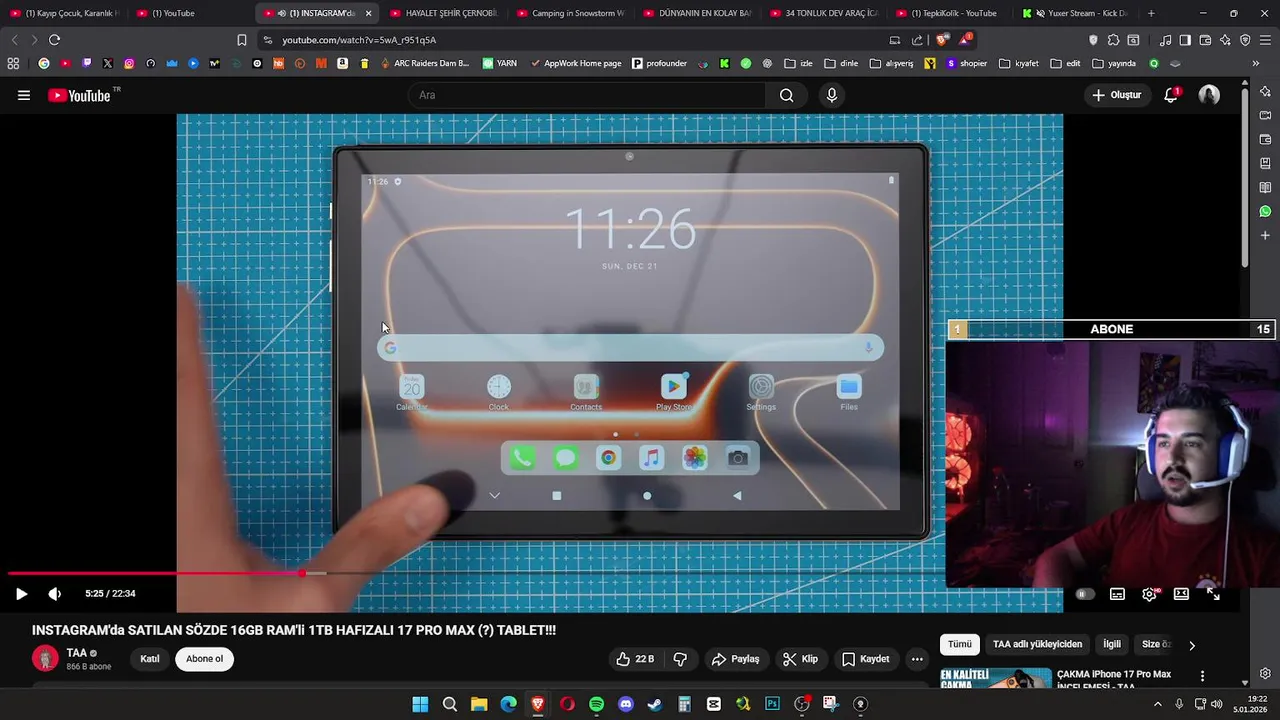This screenshot has height=720, width=1280.
Task: Open YouTube notifications bell
Action: (1171, 95)
